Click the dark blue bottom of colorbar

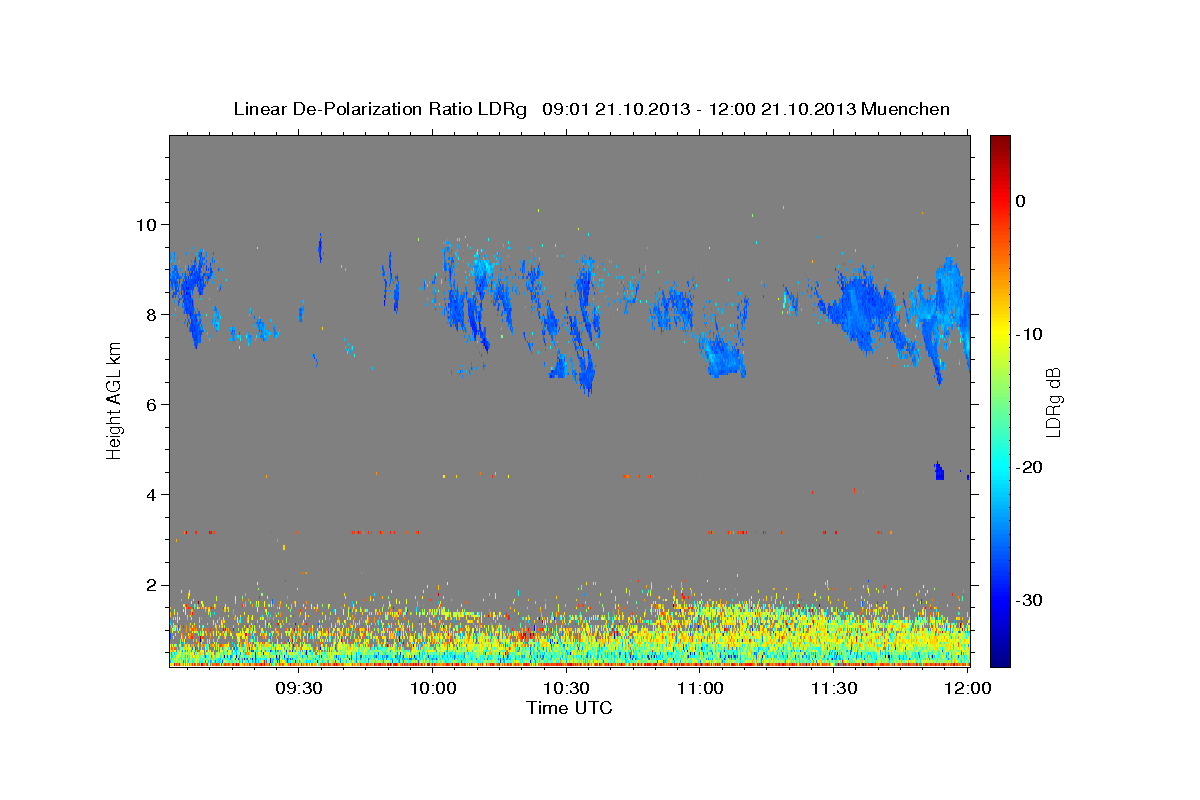click(1000, 655)
